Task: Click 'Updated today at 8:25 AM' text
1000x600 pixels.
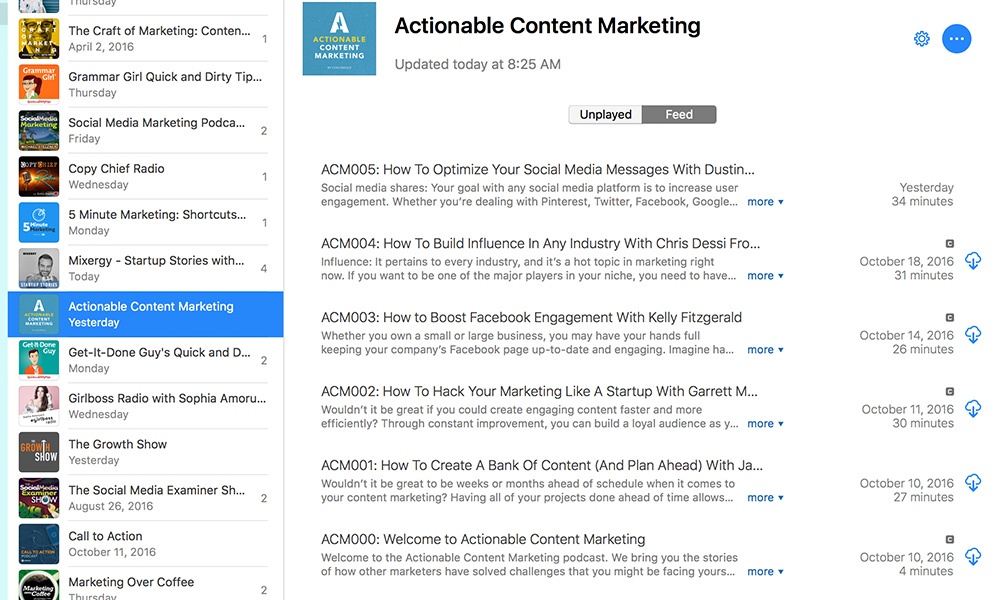Action: 478,64
